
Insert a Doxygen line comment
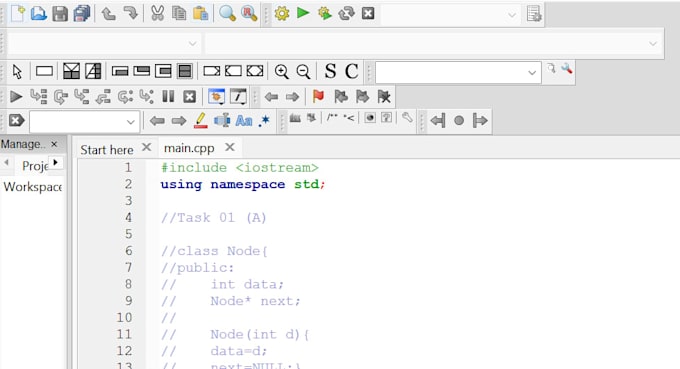point(349,117)
